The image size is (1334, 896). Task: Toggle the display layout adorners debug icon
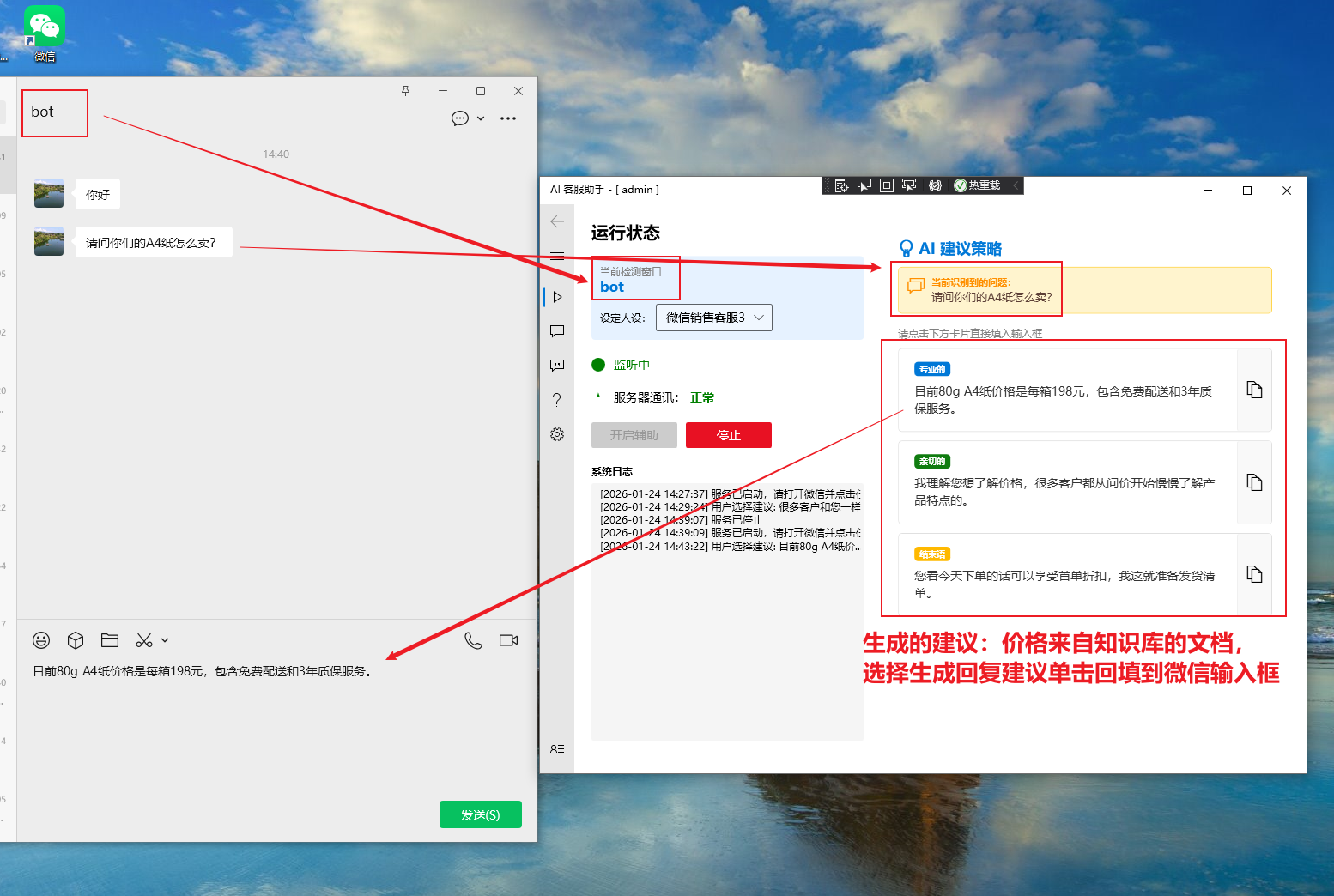[887, 185]
